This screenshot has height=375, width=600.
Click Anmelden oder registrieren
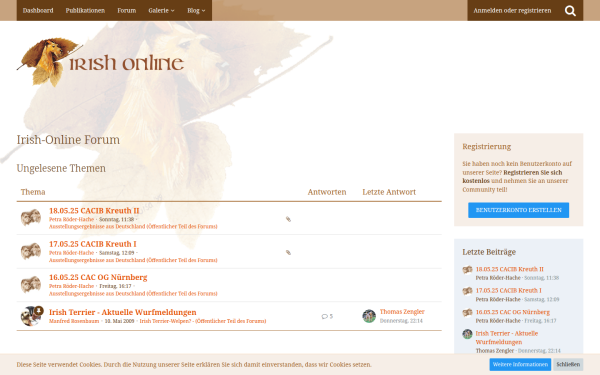pos(512,10)
